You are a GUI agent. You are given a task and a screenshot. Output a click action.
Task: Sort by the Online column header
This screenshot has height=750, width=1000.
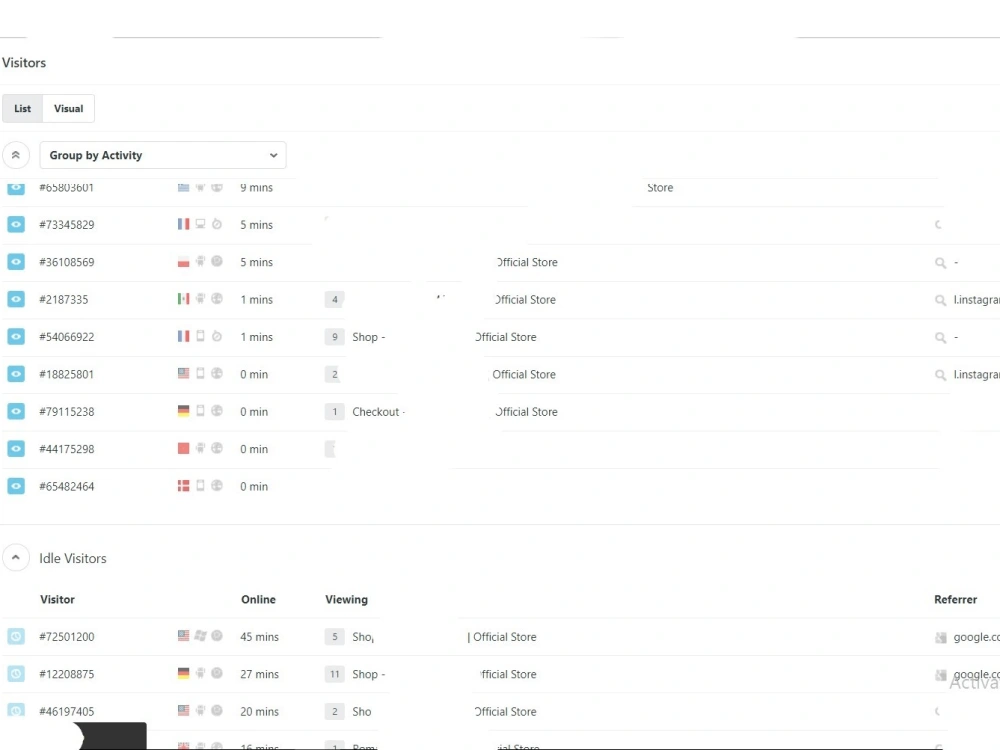click(258, 599)
